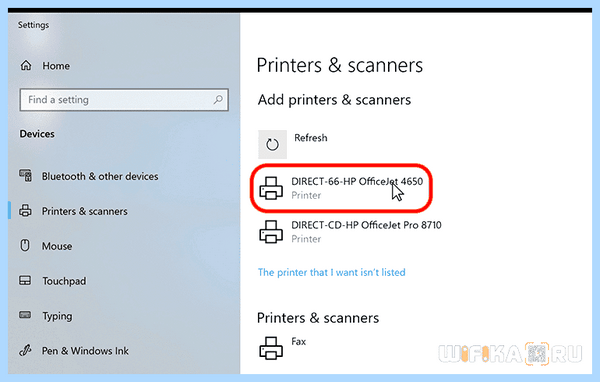Select DIRECT-CD-HP OfficeJet Pro 8710 printer
The width and height of the screenshot is (600, 382).
click(x=351, y=232)
